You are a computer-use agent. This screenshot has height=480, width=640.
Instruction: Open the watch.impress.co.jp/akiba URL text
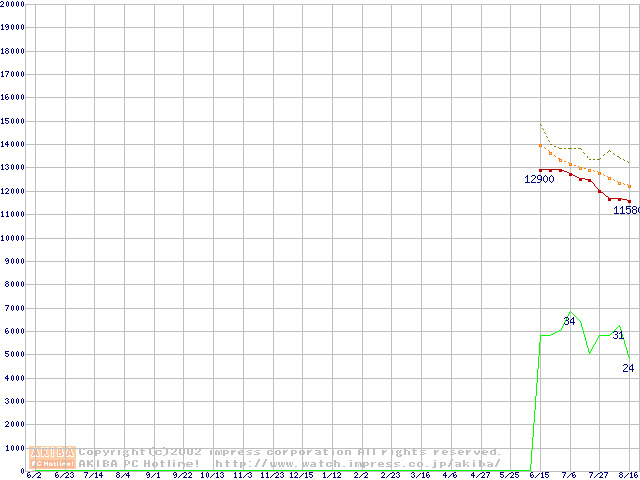pyautogui.click(x=357, y=463)
